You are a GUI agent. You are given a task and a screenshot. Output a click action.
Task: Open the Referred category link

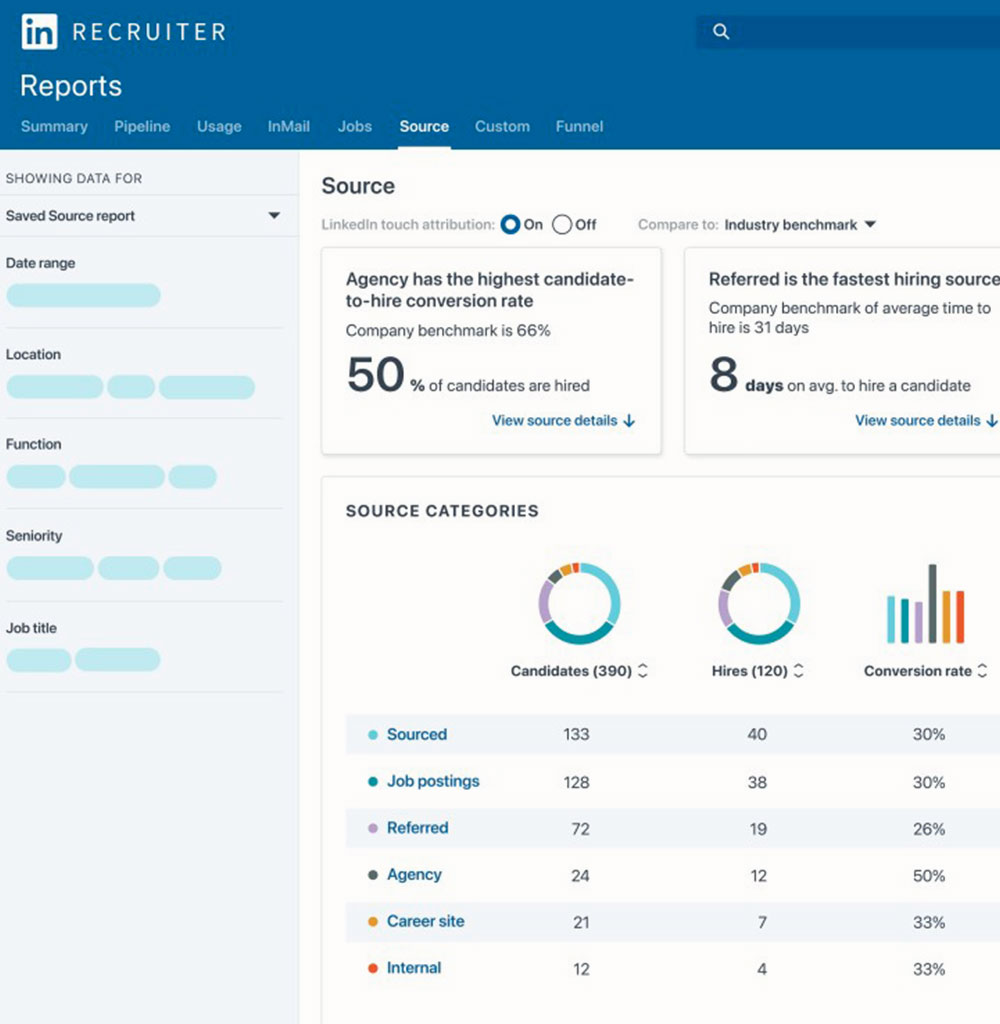coord(417,828)
